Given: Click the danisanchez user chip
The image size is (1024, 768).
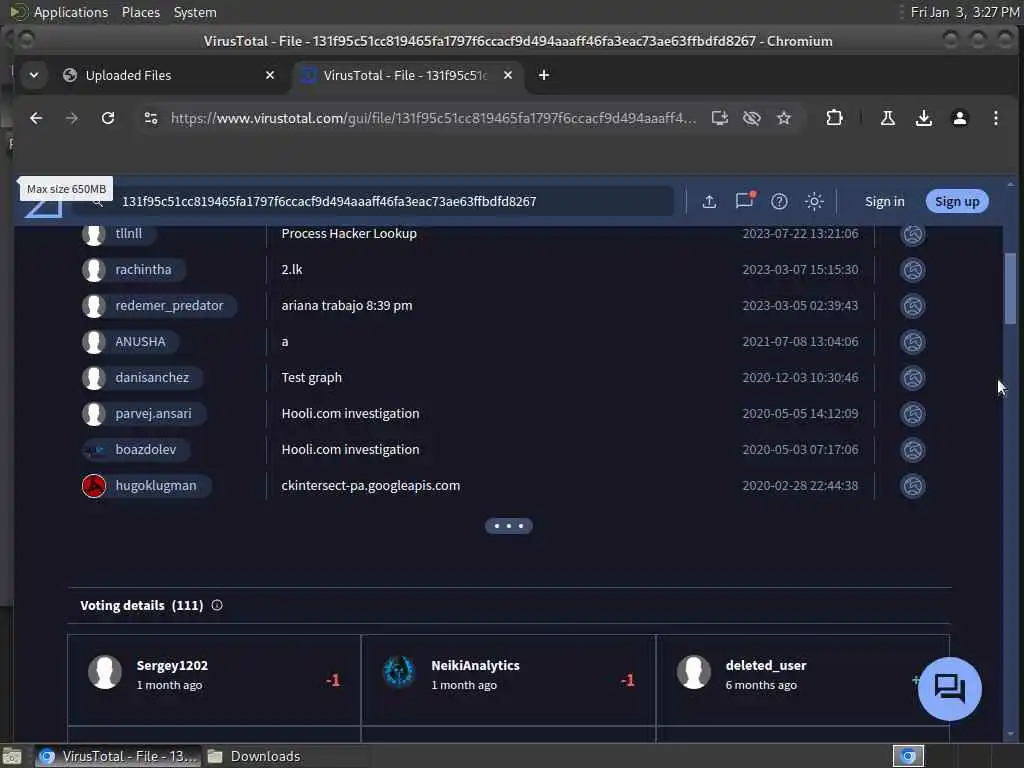Looking at the screenshot, I should click(142, 377).
